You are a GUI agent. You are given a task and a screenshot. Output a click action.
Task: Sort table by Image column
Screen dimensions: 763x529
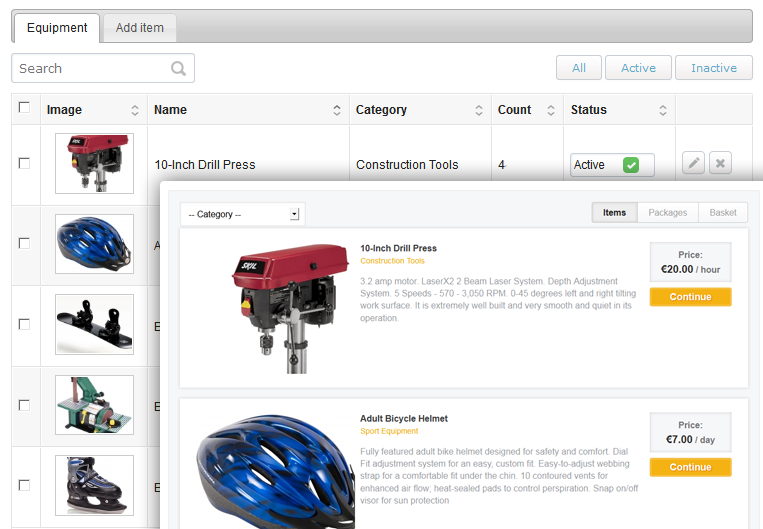click(x=135, y=110)
